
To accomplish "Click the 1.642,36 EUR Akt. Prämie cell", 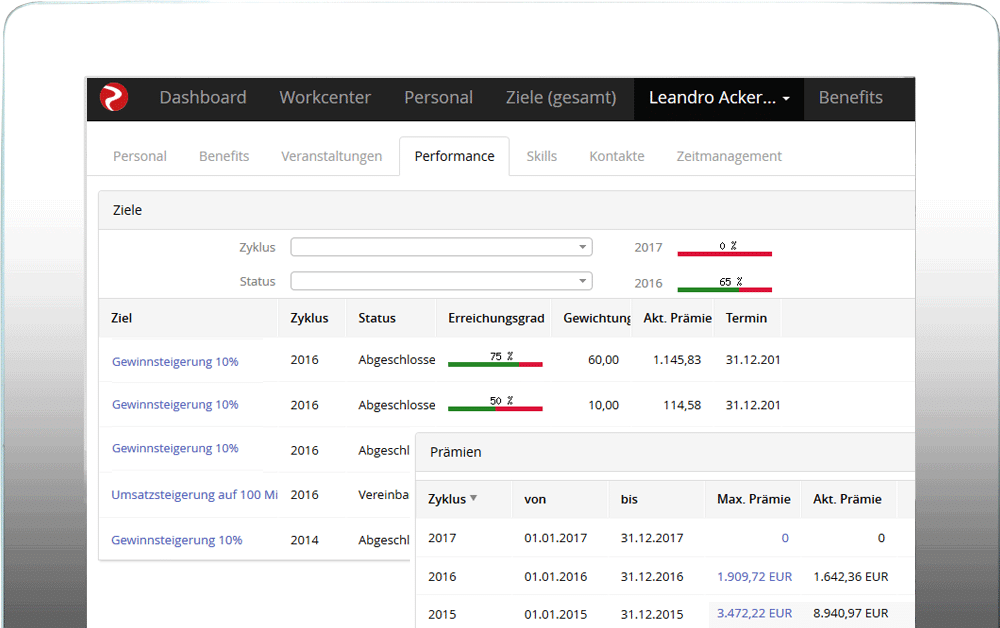I will pyautogui.click(x=851, y=576).
